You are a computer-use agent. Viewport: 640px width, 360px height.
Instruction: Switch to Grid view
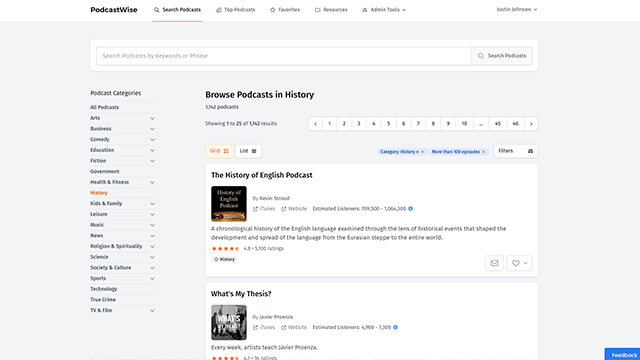tap(219, 151)
